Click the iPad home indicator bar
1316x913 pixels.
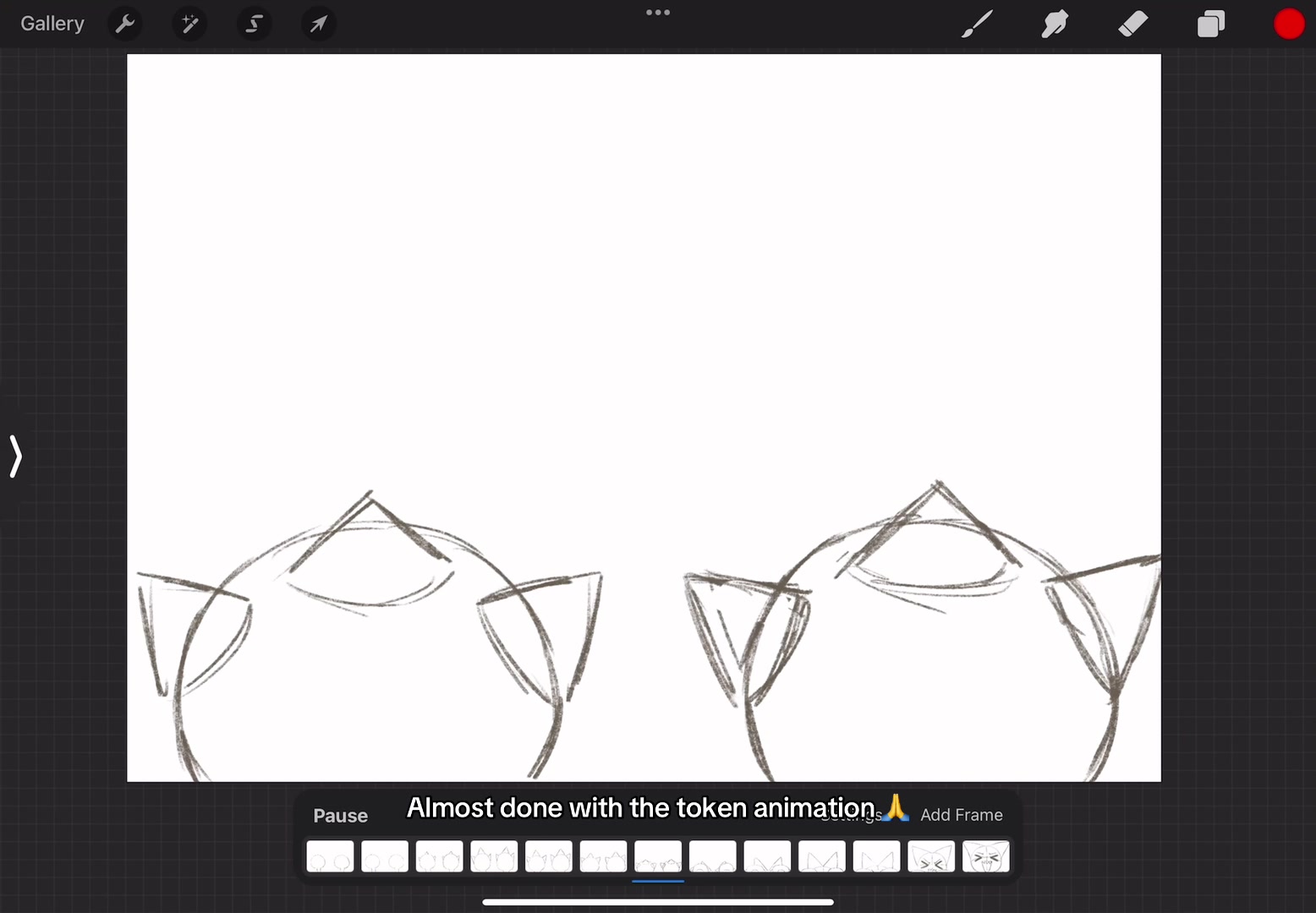point(658,902)
